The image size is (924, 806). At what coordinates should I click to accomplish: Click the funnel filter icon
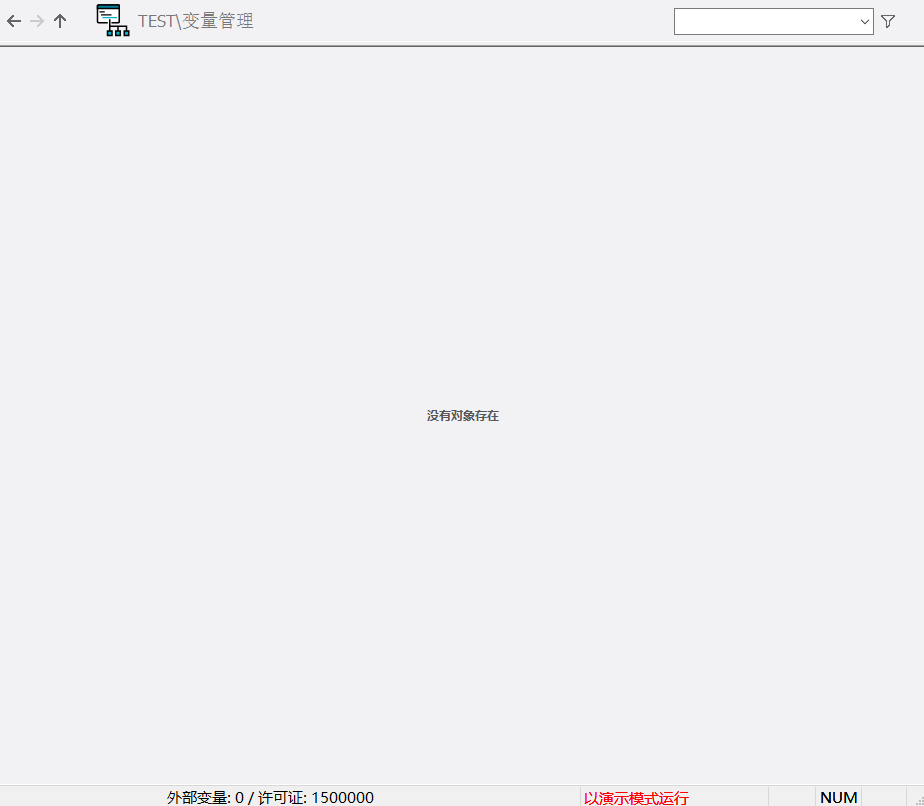coord(888,21)
